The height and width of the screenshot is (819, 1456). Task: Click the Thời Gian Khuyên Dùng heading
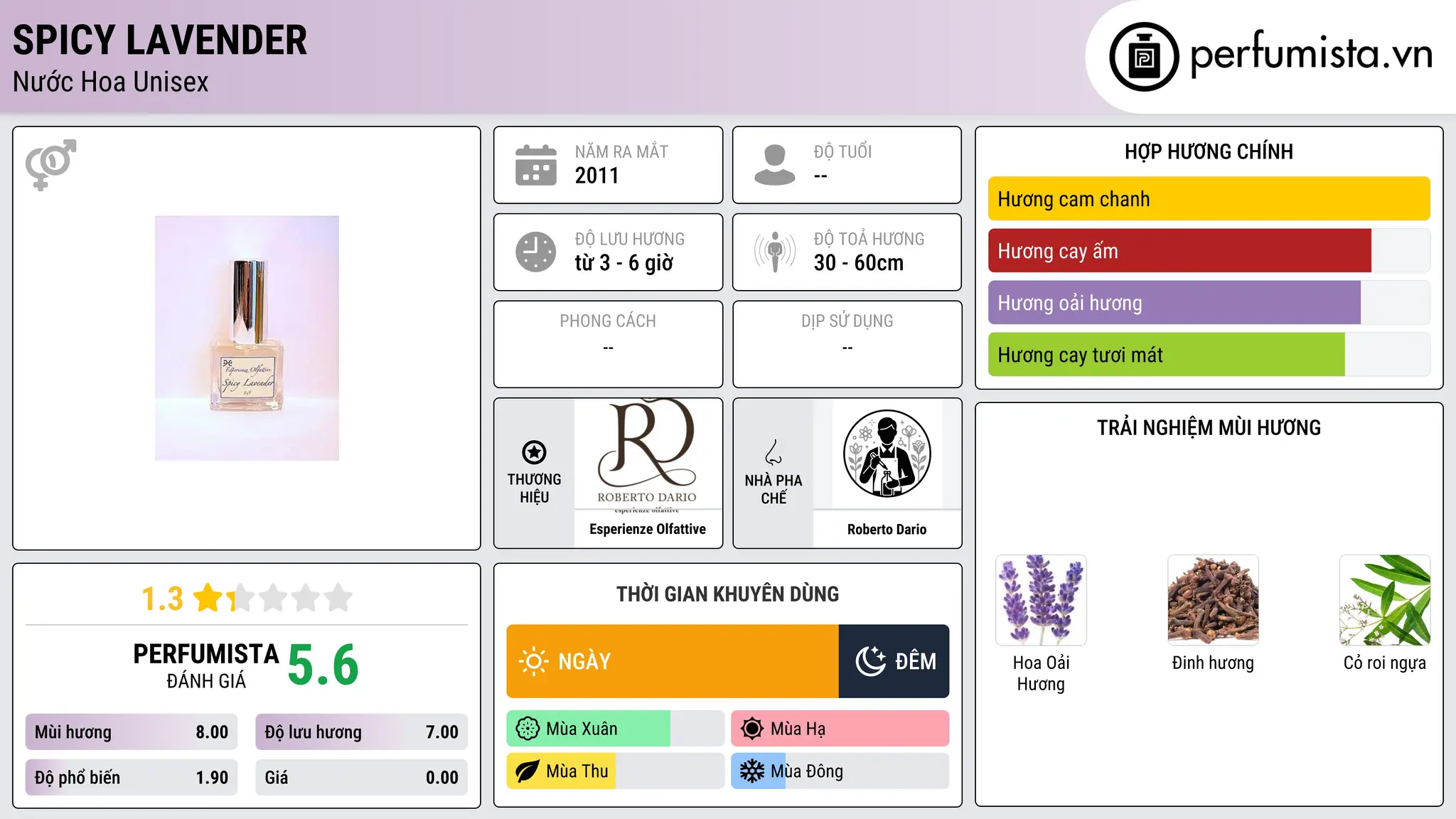(728, 594)
